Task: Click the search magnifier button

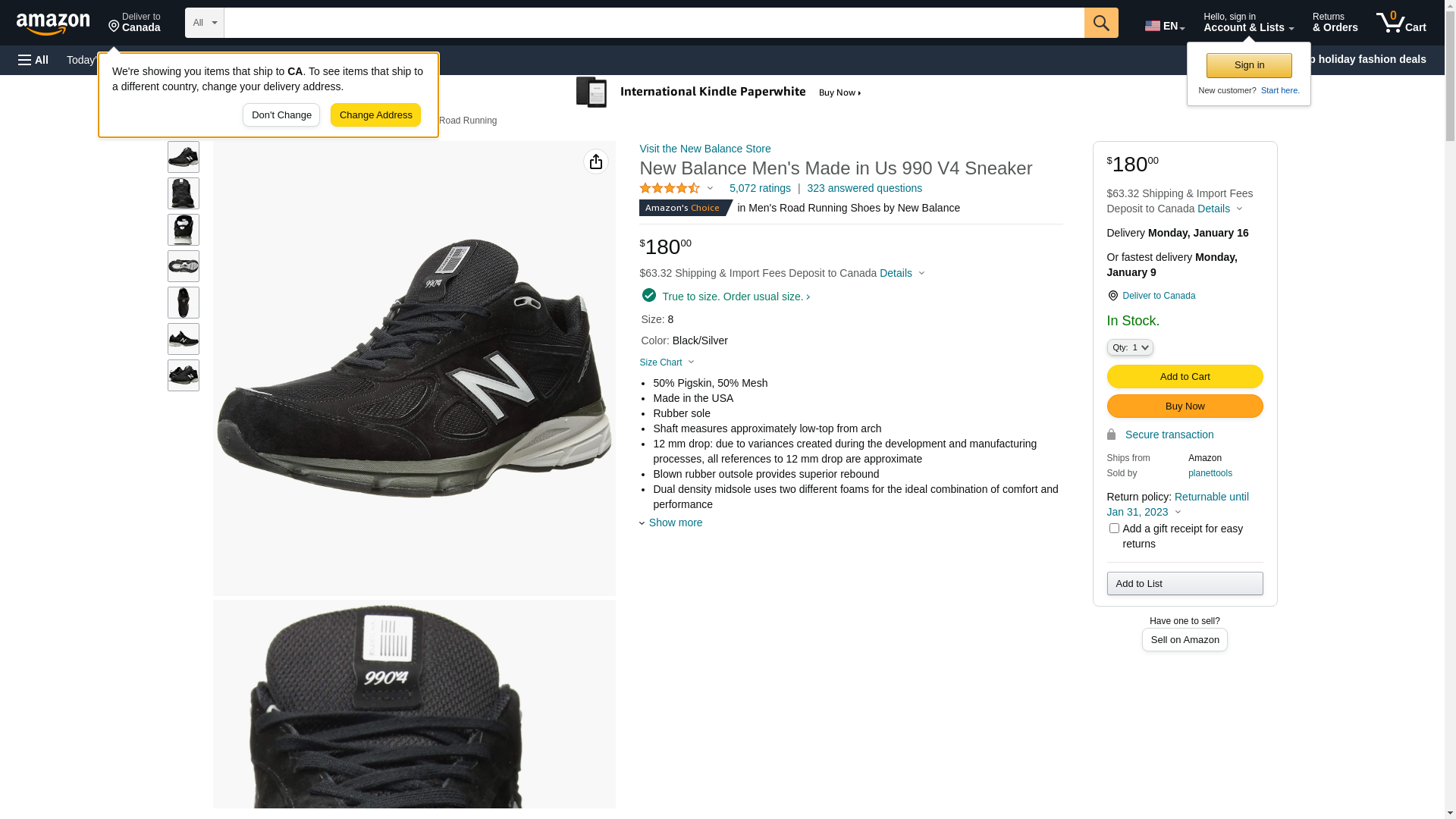Action: pos(1101,23)
